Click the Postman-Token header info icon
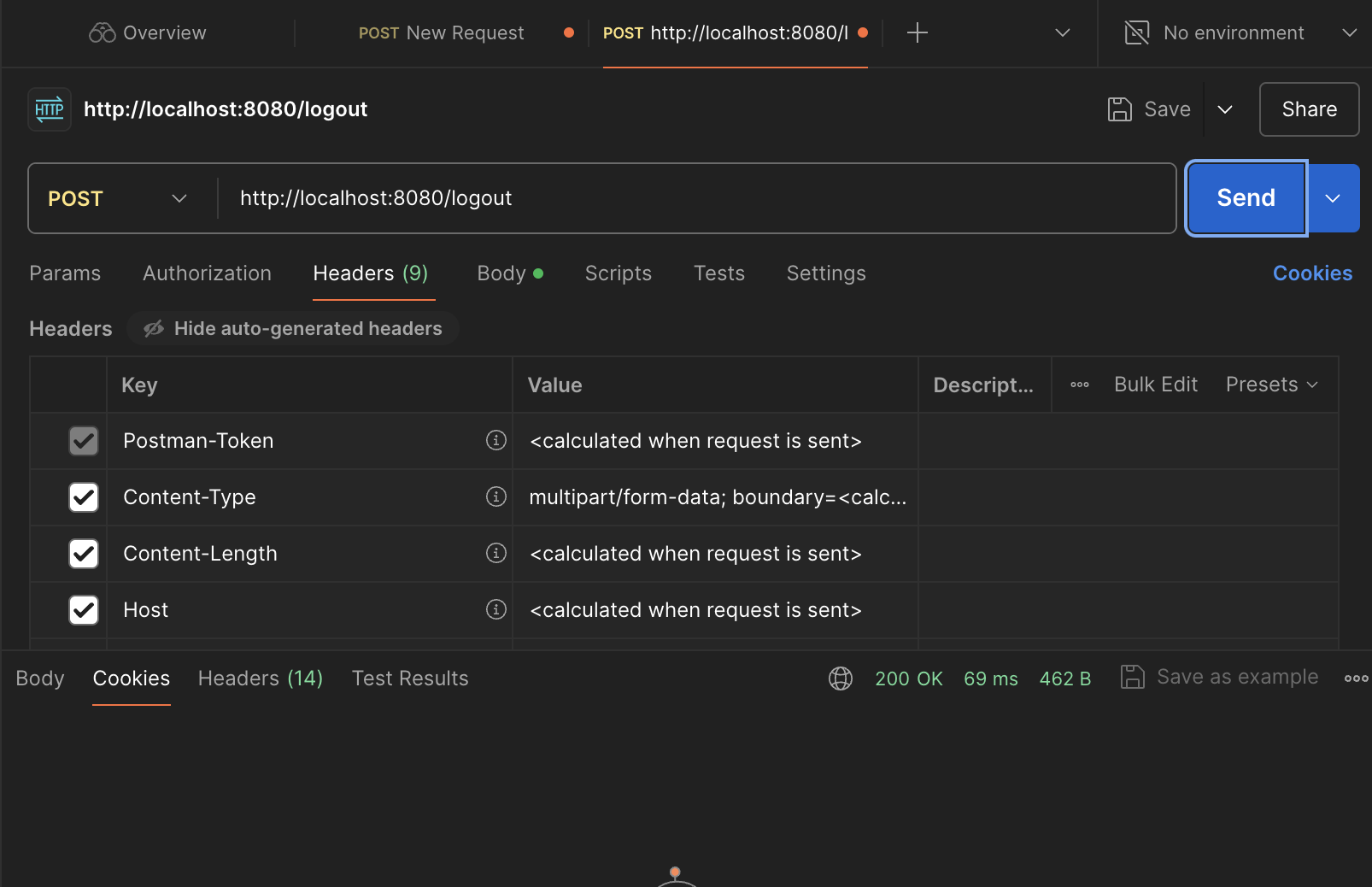The image size is (1372, 887). pos(495,440)
